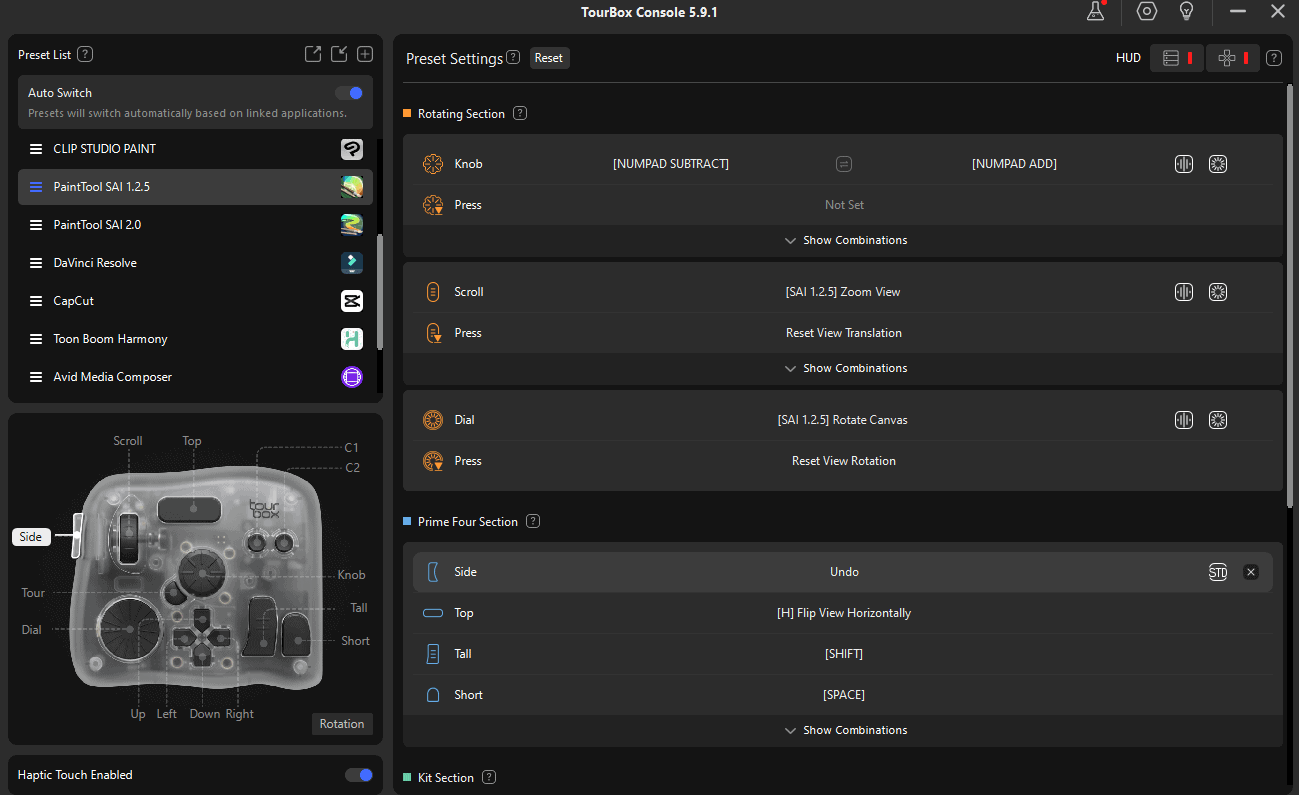Open the Preset List help question mark
This screenshot has width=1299, height=795.
(85, 54)
